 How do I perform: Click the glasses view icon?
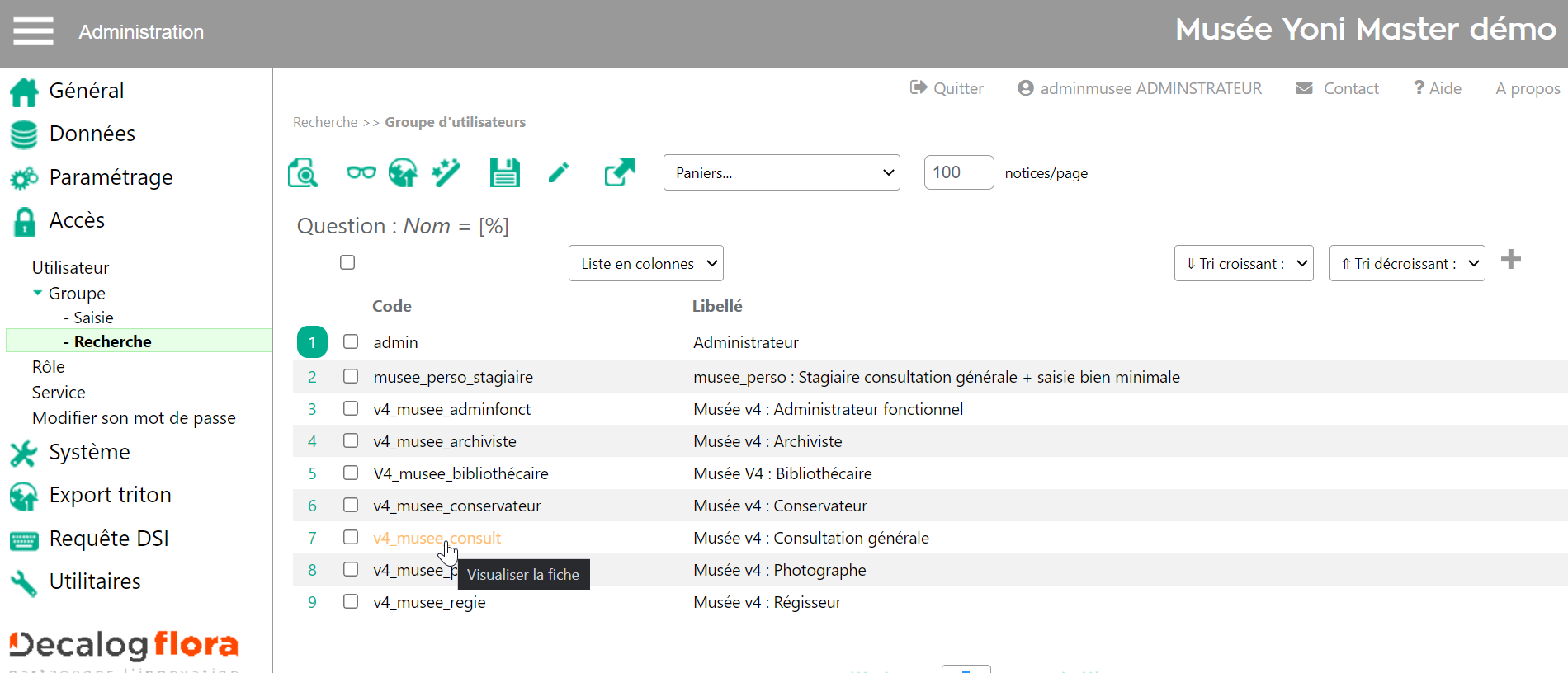(x=361, y=172)
